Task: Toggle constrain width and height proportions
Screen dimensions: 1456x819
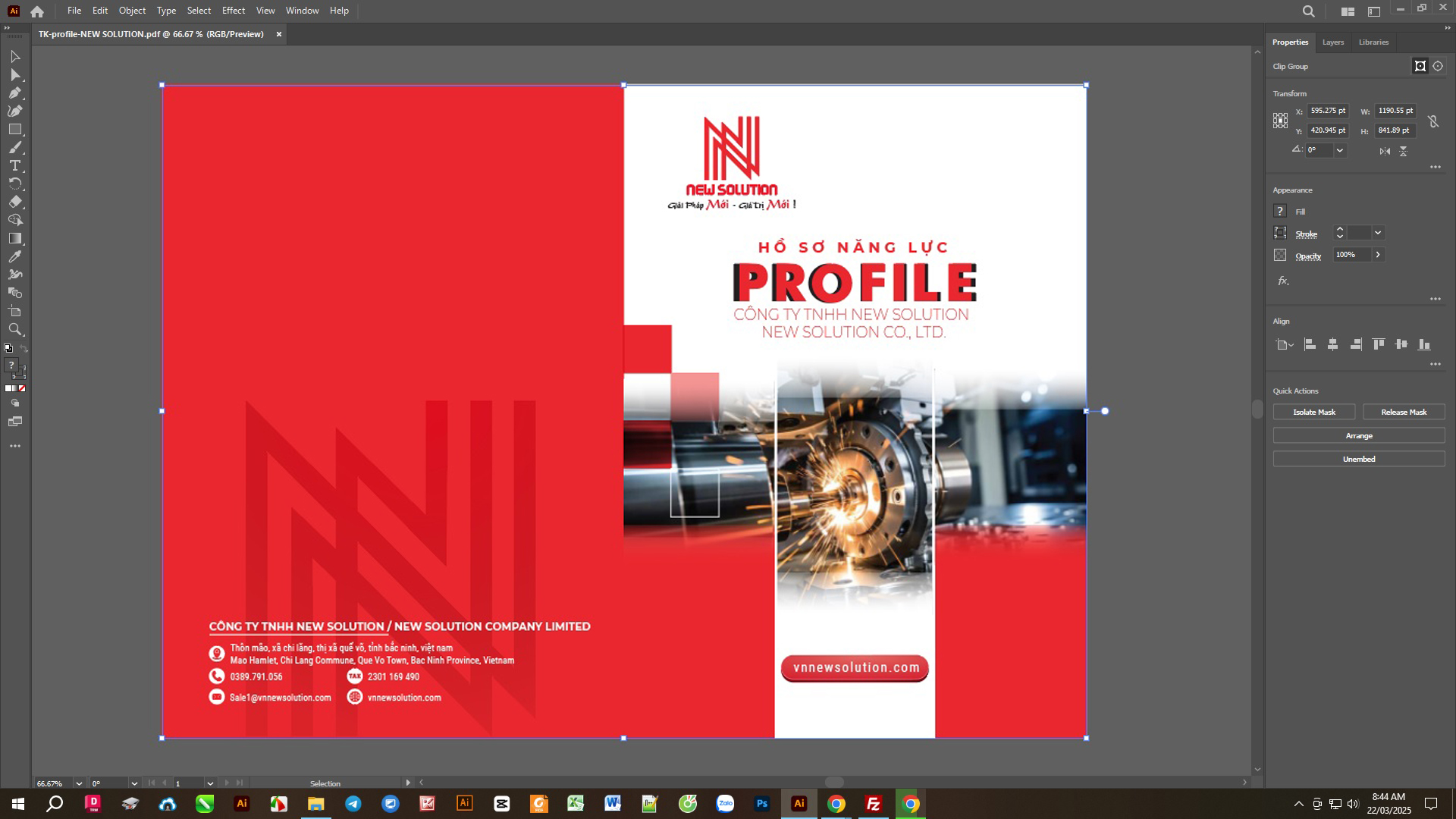Action: click(1433, 121)
